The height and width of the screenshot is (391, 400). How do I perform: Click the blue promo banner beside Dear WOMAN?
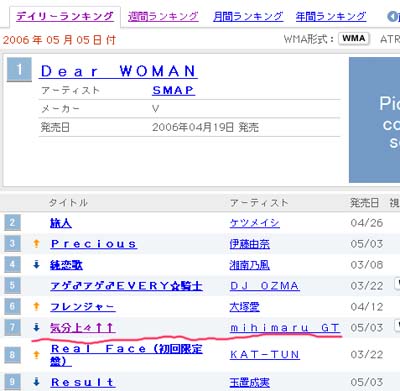(374, 120)
